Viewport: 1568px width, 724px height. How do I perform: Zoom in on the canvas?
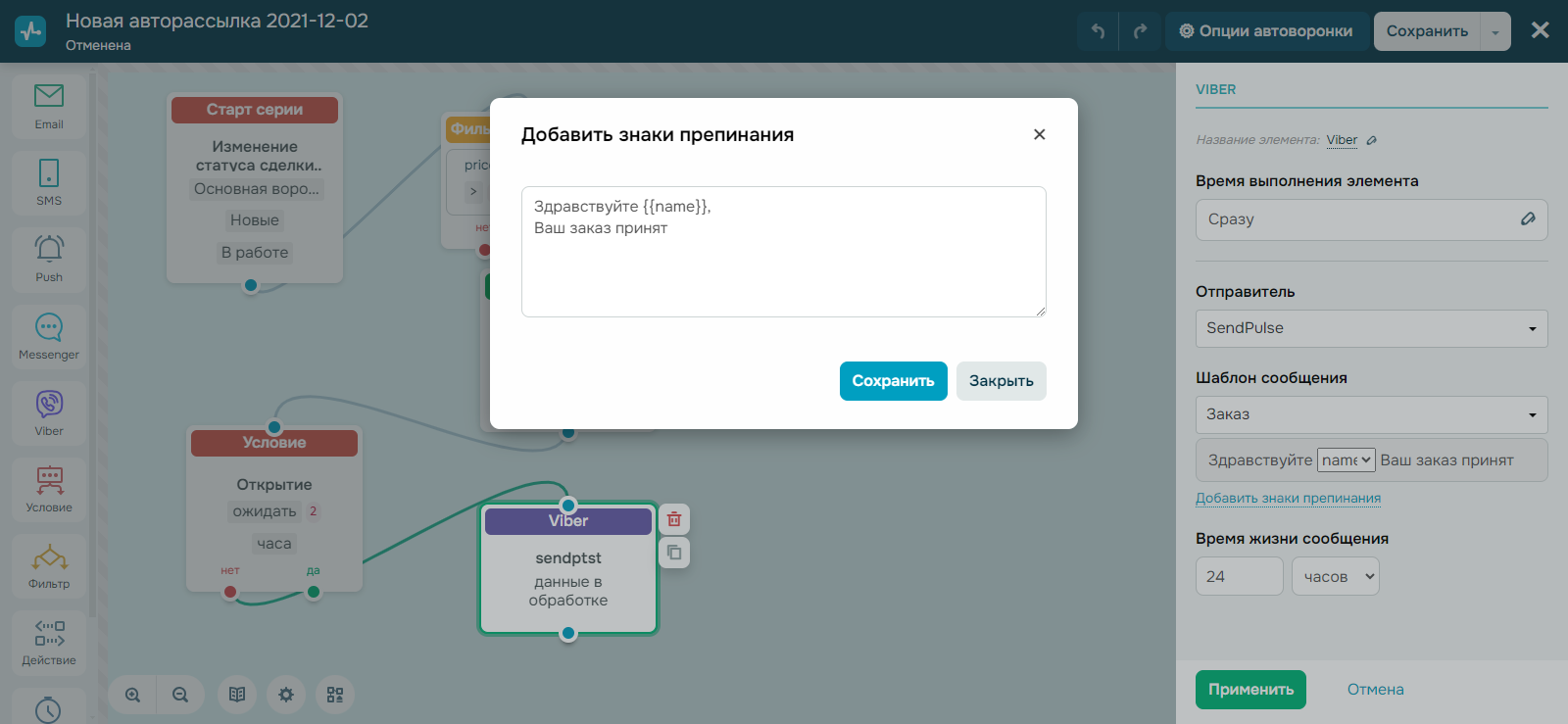click(x=133, y=695)
